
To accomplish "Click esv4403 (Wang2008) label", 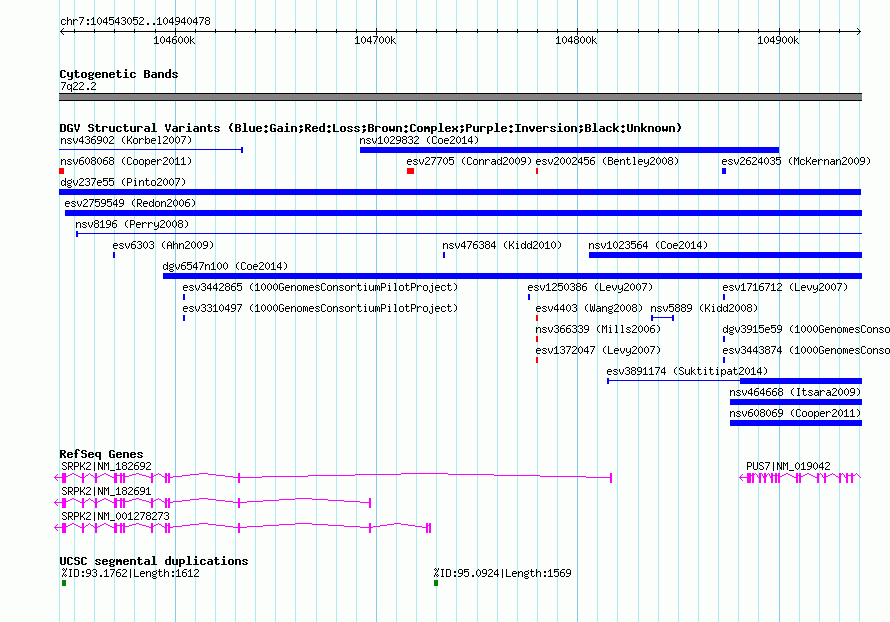I will [589, 308].
